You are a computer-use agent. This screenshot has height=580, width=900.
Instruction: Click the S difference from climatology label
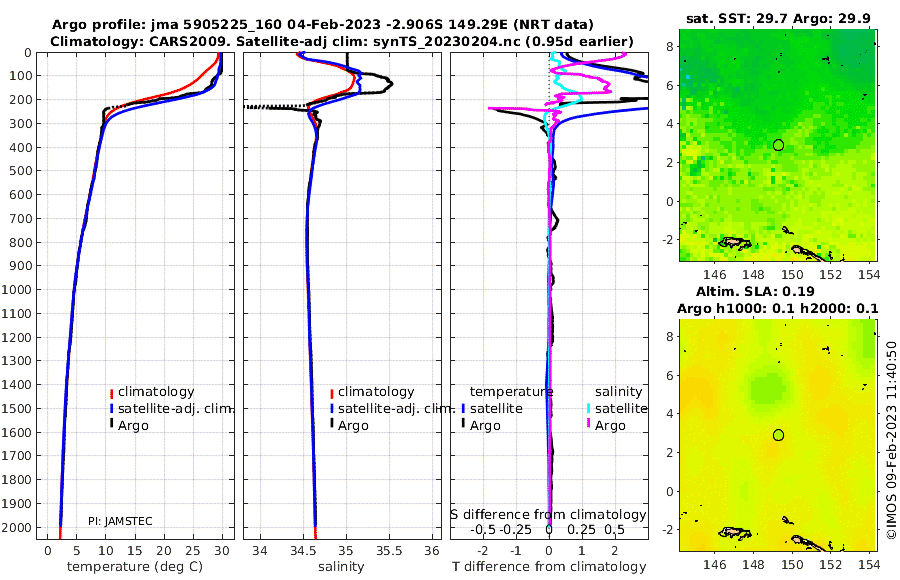tap(548, 514)
